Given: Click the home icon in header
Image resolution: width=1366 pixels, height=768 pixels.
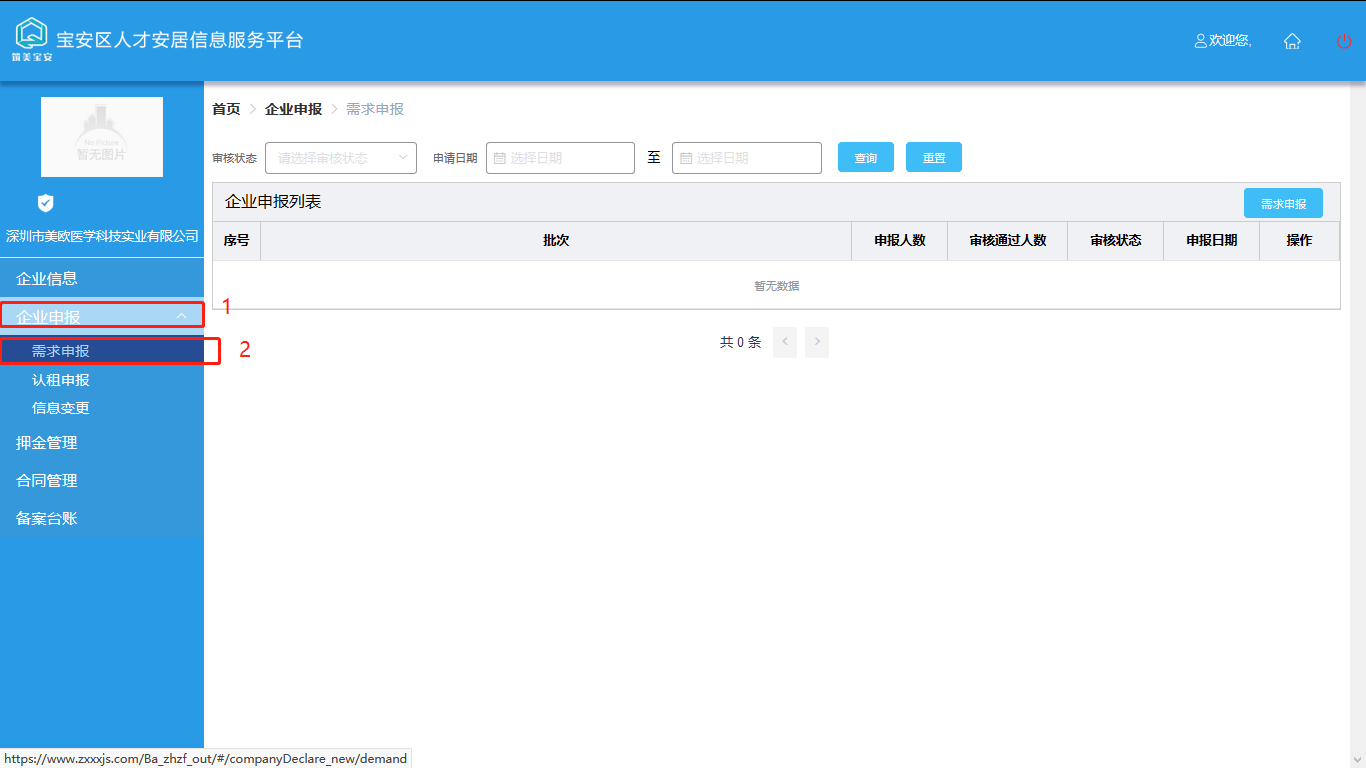Looking at the screenshot, I should [1292, 41].
